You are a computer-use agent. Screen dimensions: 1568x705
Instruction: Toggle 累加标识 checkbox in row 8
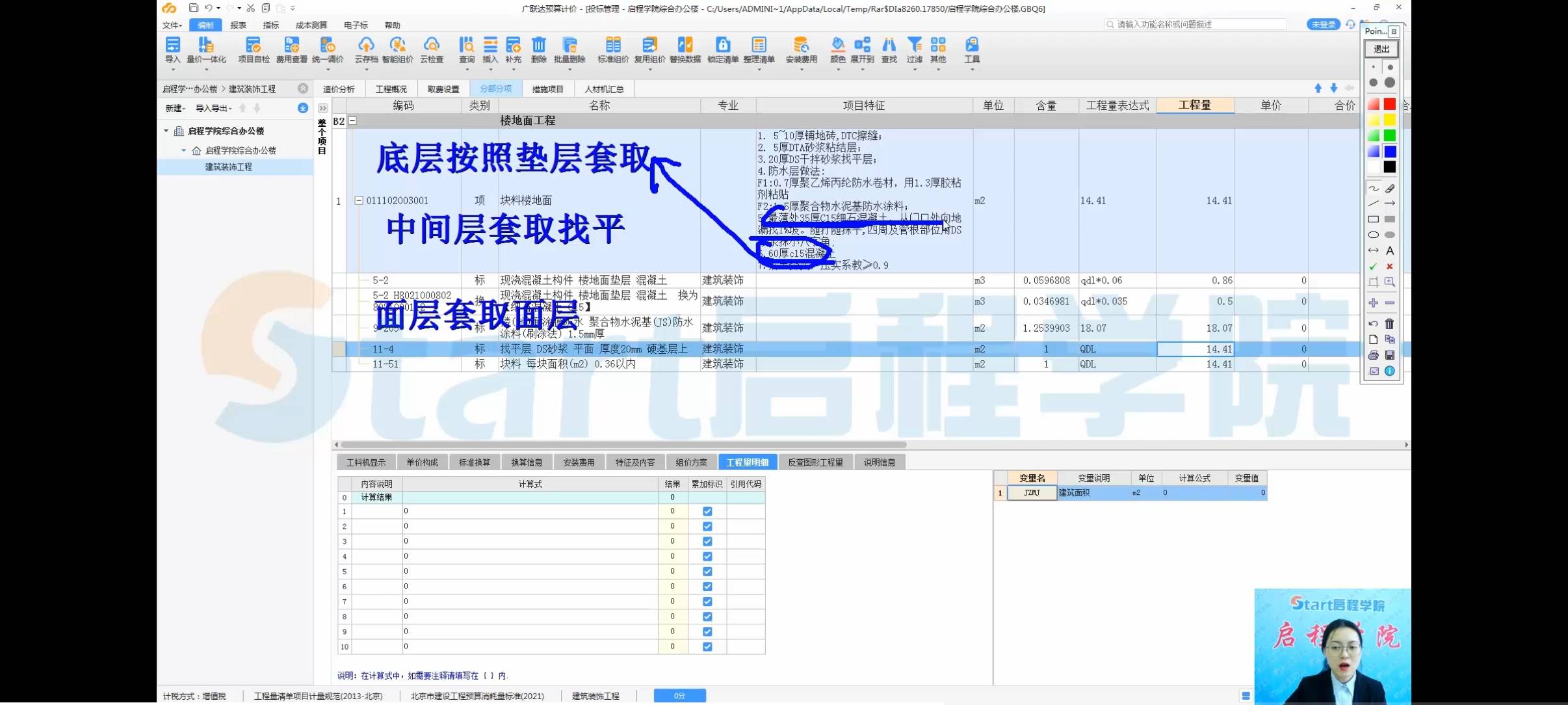click(x=707, y=617)
